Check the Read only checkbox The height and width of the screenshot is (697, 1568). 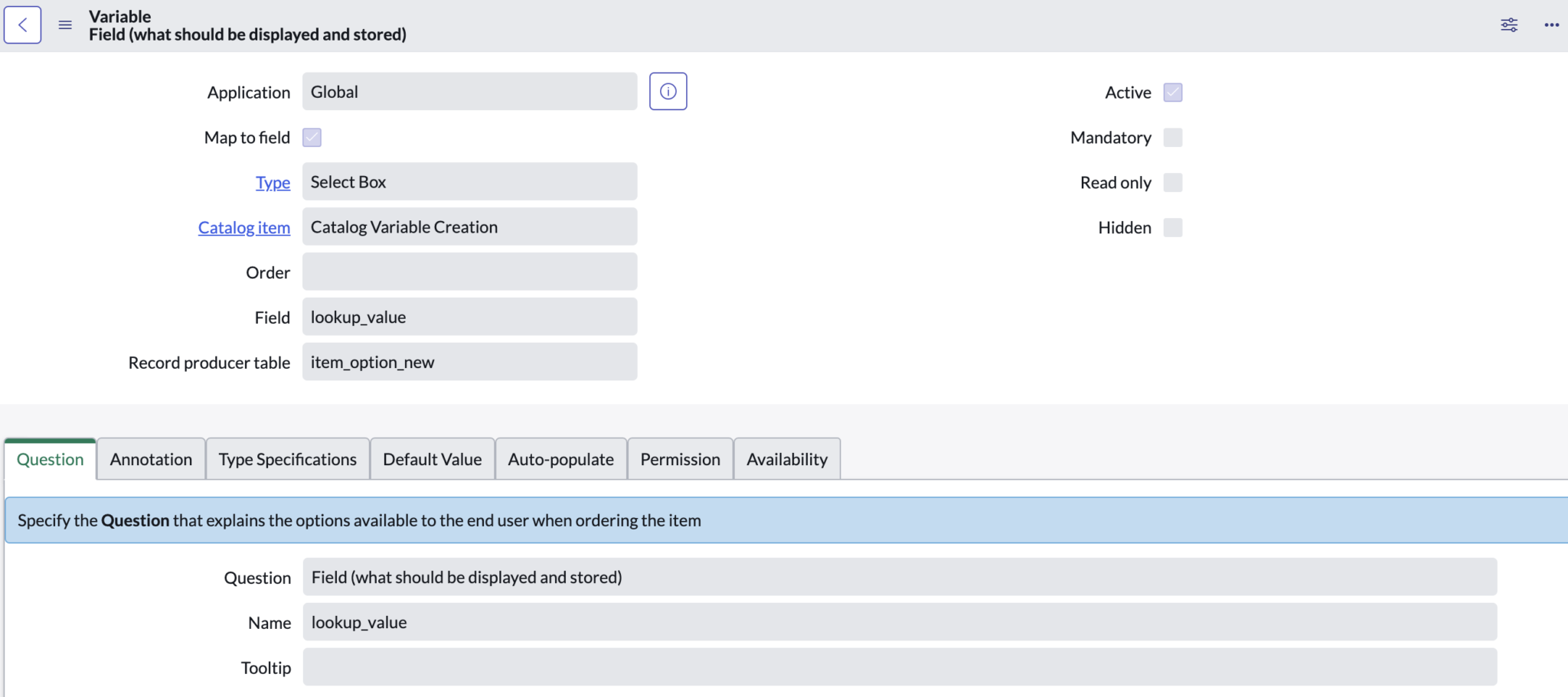[1173, 182]
